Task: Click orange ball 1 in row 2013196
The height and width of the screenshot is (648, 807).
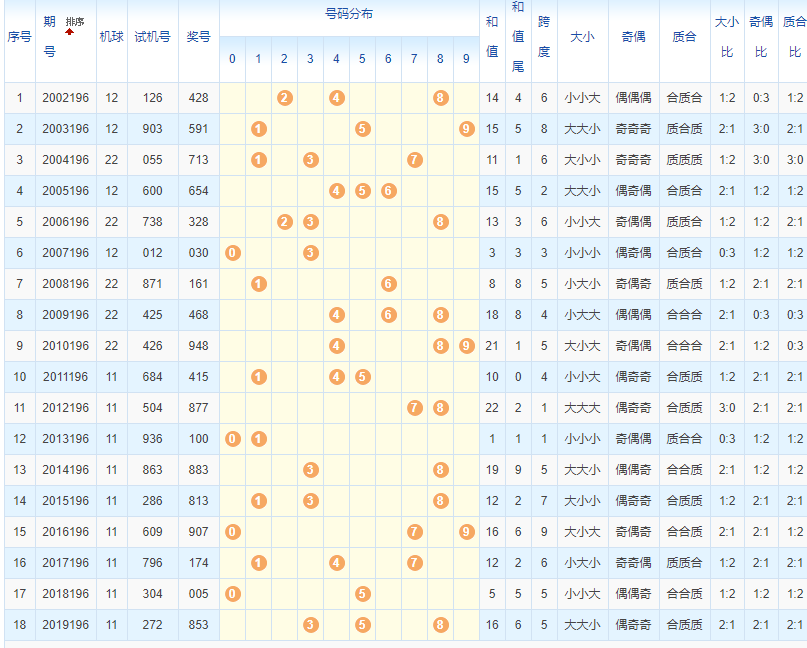Action: 258,439
